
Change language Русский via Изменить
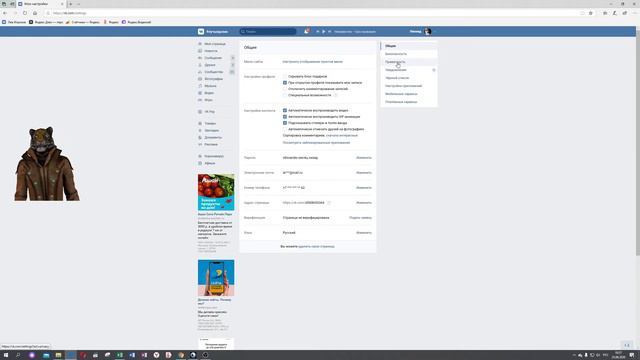pyautogui.click(x=364, y=233)
